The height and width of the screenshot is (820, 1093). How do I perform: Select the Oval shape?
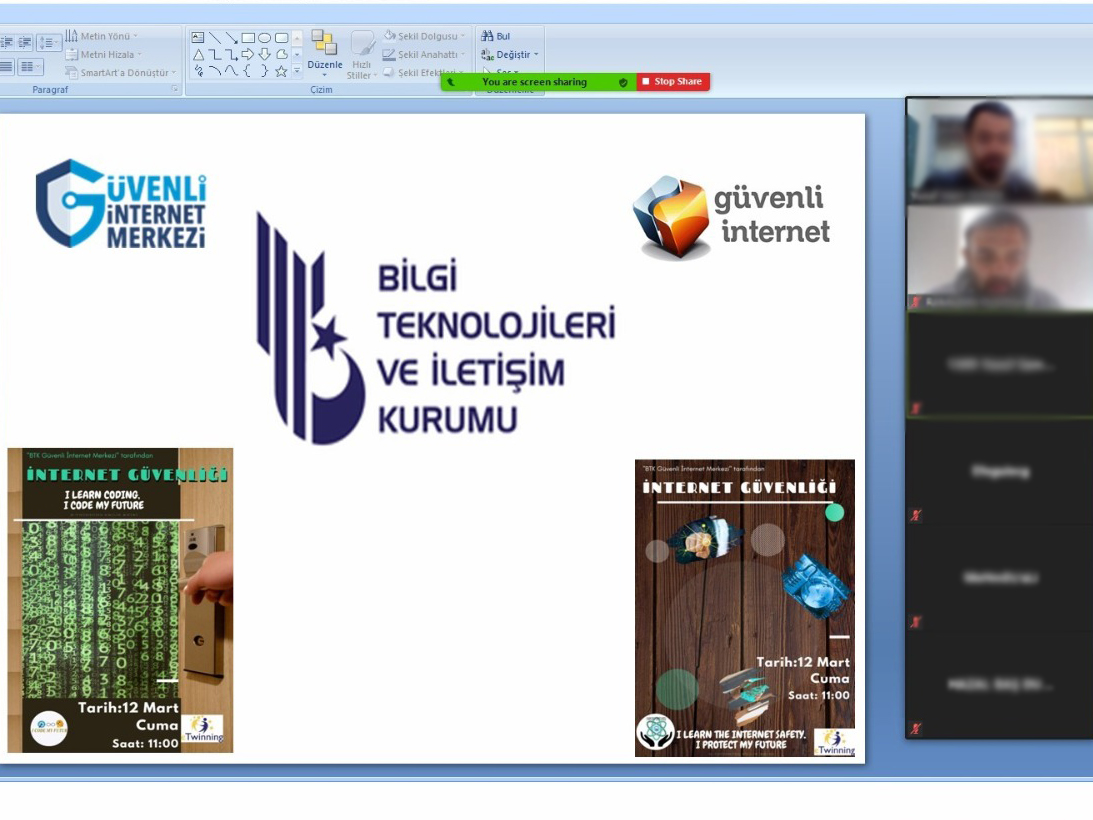coord(265,38)
